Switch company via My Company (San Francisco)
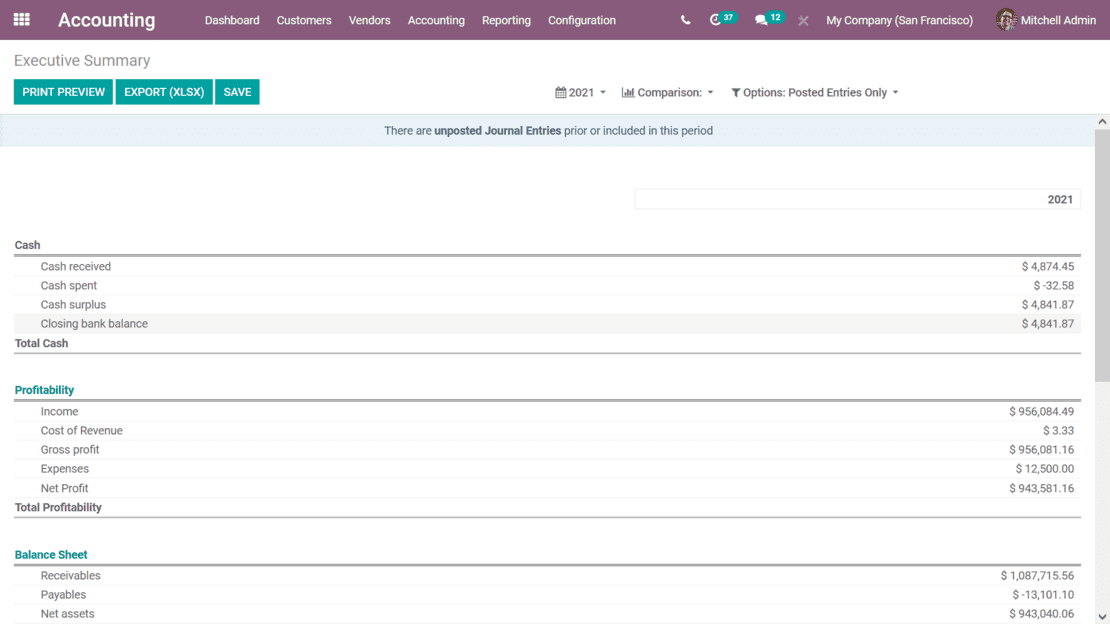1110x624 pixels. pos(899,20)
